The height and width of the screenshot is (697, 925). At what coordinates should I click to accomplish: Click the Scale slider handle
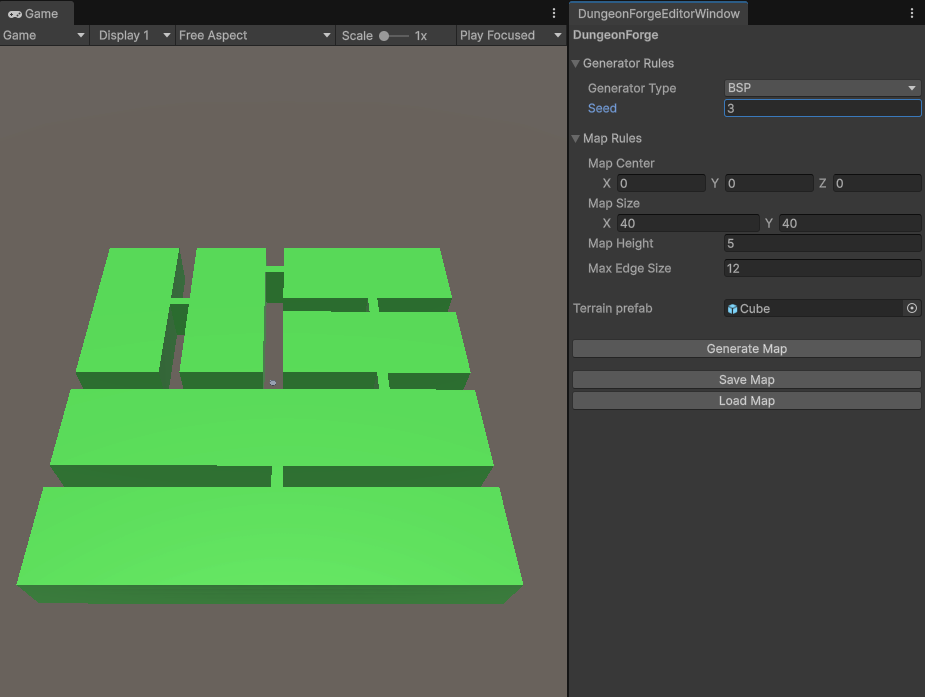click(x=384, y=36)
